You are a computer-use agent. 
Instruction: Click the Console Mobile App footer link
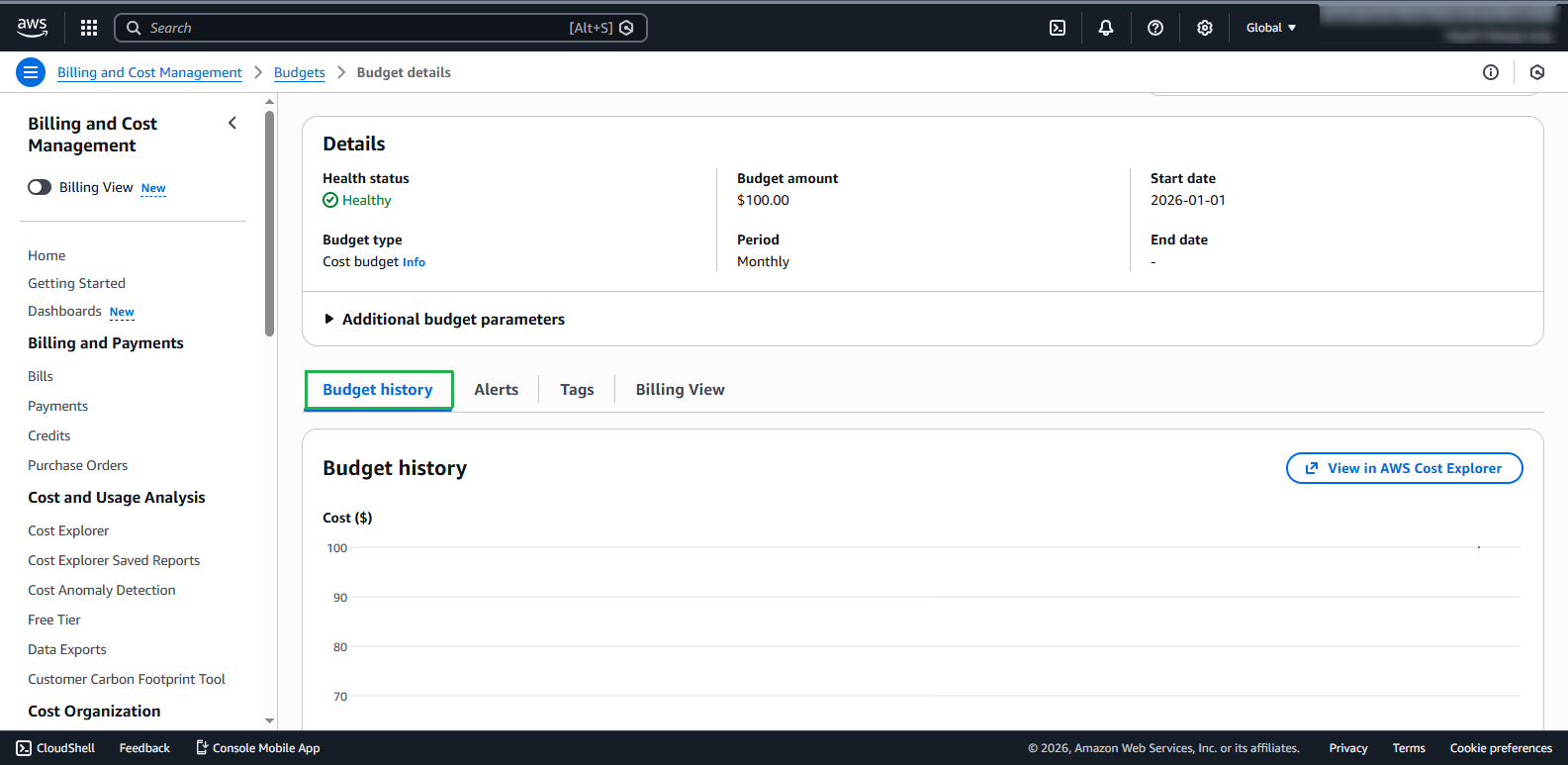point(257,748)
